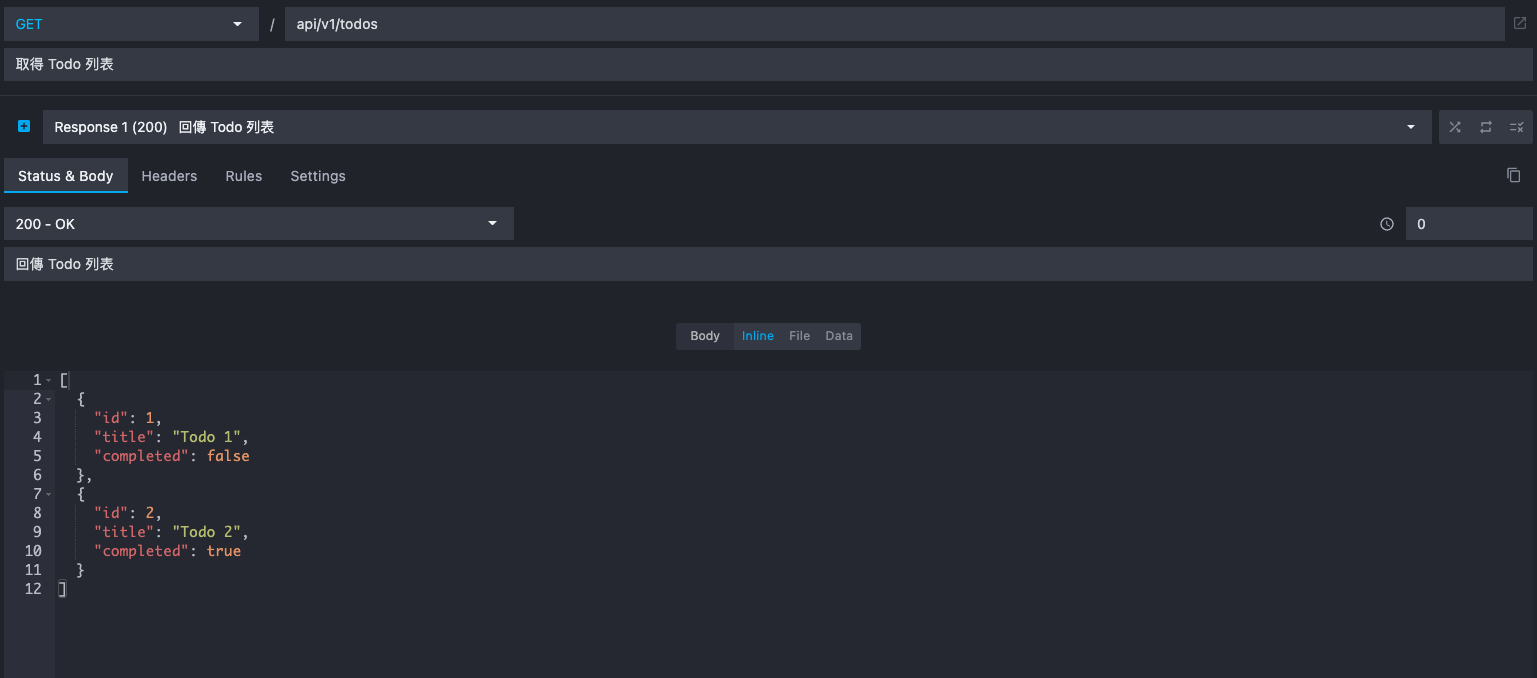Screen dimensions: 1537x678
Task: Switch body type to Data
Action: [x=839, y=336]
